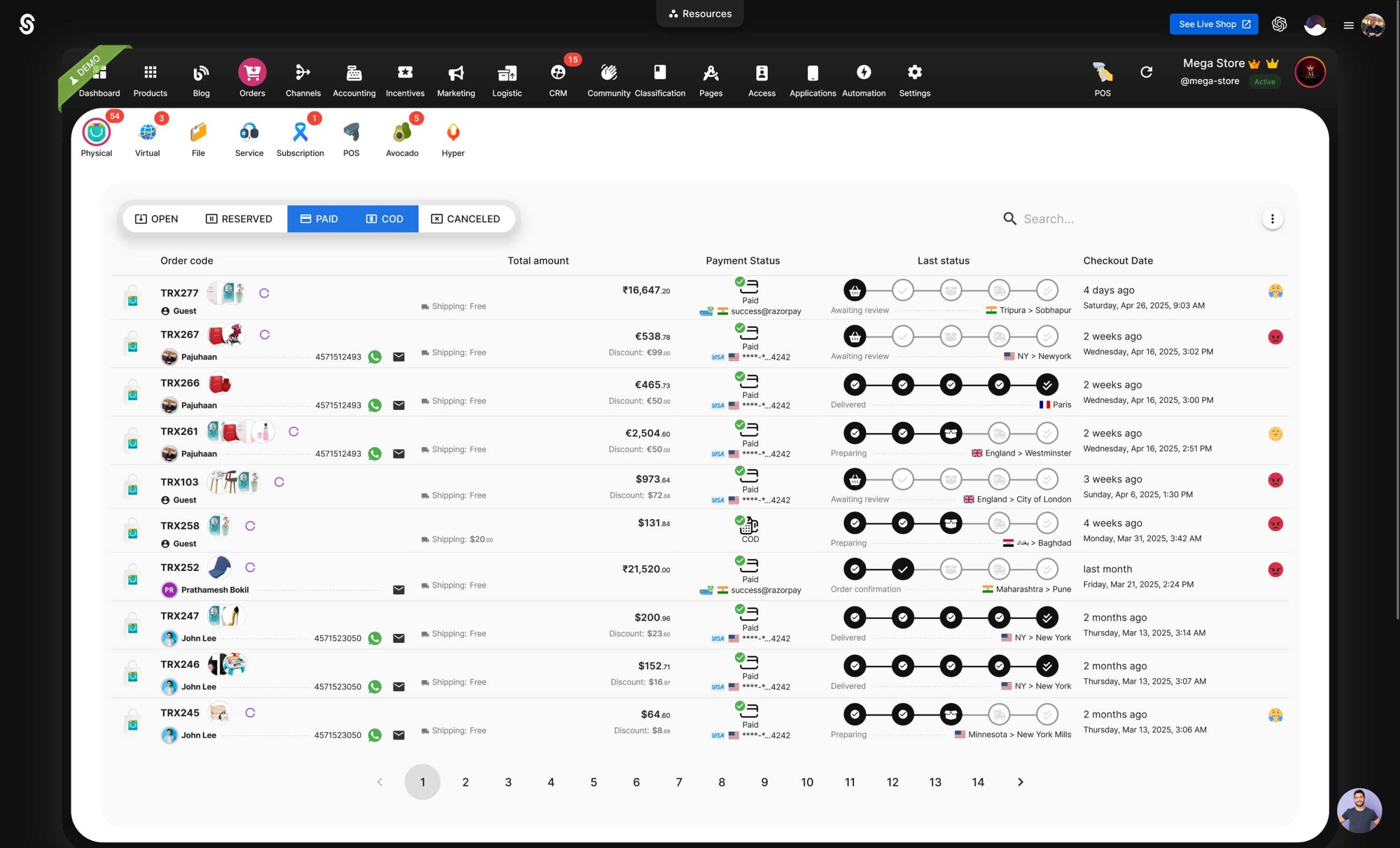Click final delivered step of TRX247
This screenshot has height=848, width=1400.
point(1047,618)
